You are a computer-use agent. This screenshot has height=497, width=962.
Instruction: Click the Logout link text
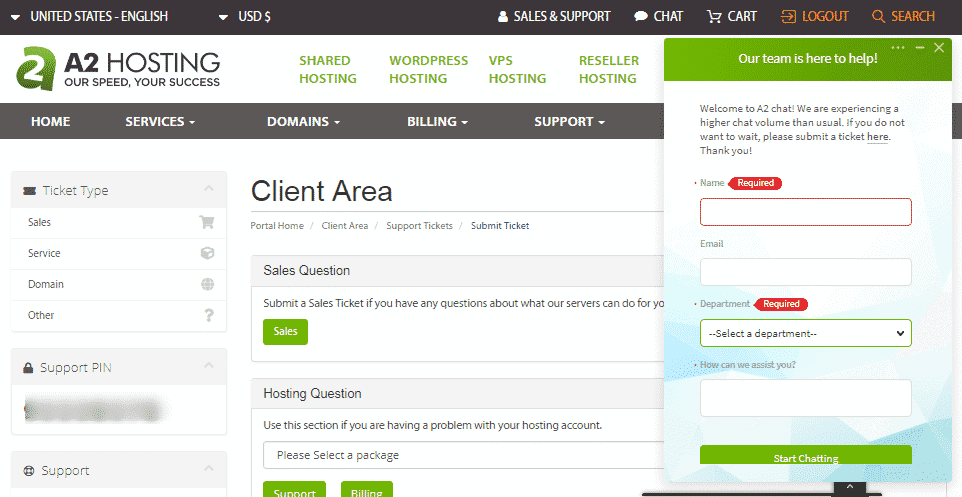point(825,17)
